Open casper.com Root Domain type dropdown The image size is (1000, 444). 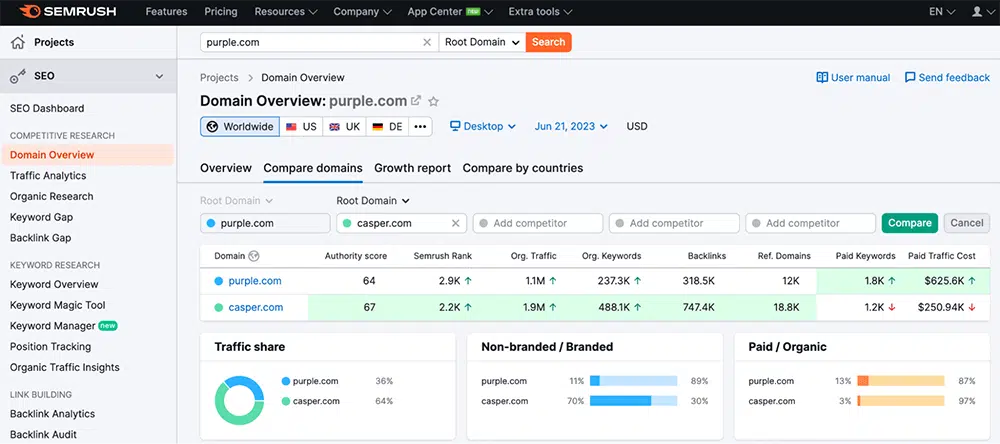coord(373,200)
